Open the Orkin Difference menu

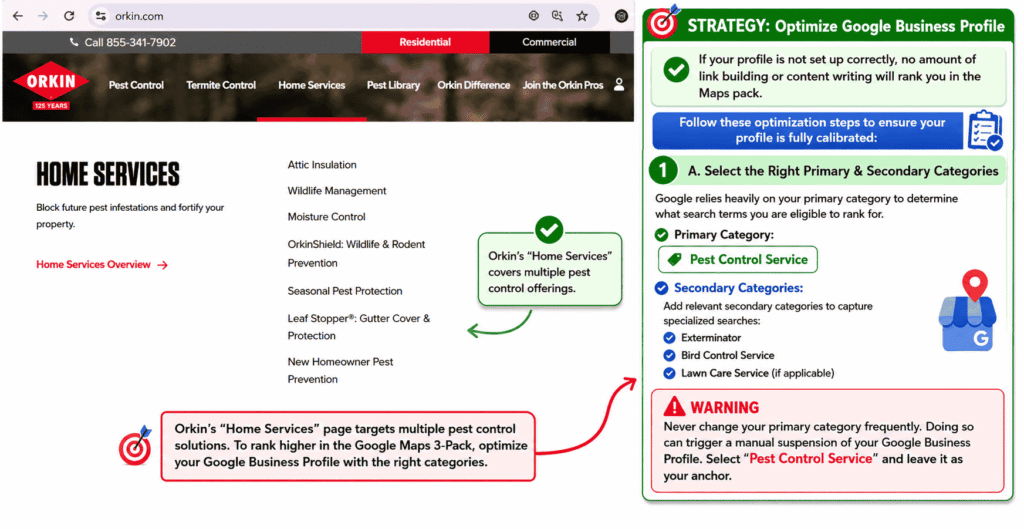point(473,85)
